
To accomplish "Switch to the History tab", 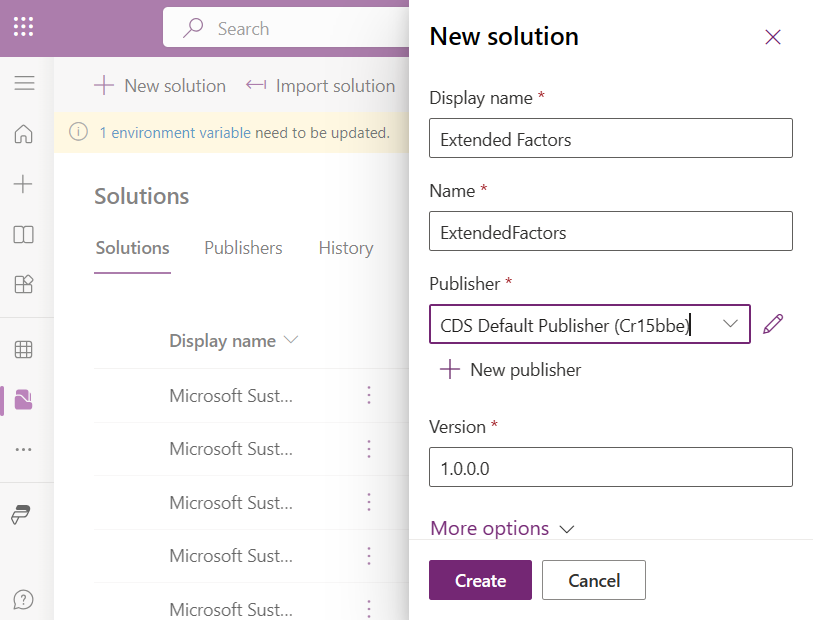I will 346,248.
